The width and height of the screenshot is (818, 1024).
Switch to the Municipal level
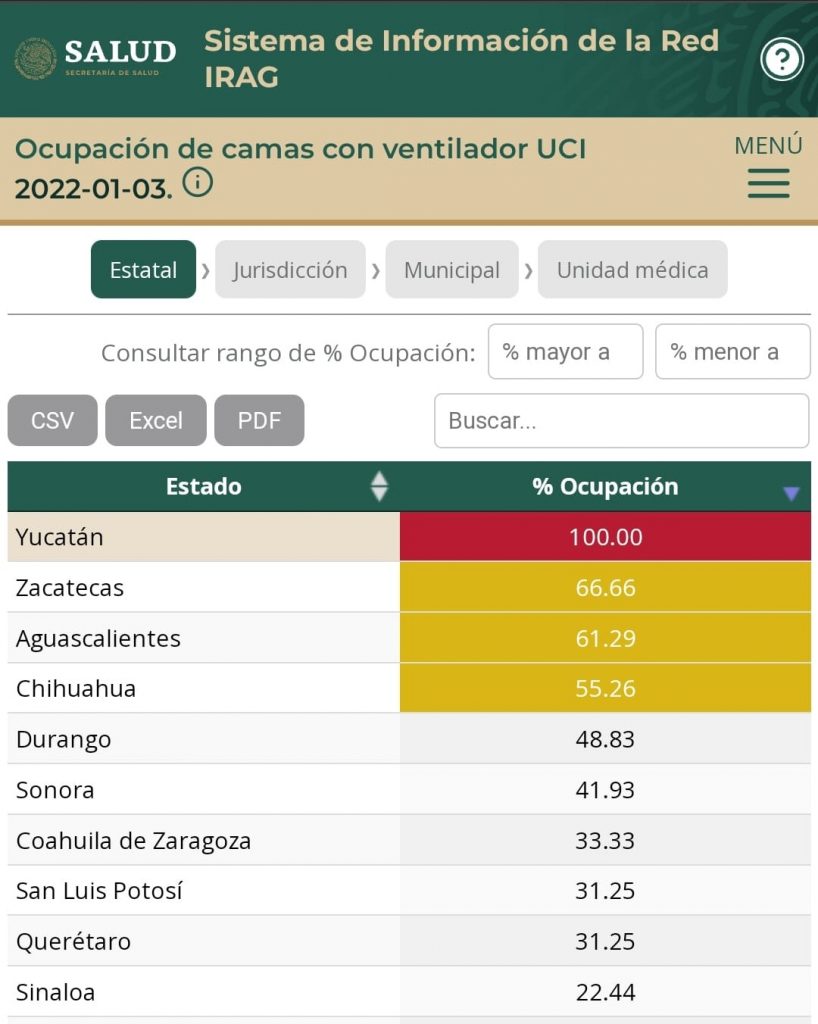coord(451,269)
